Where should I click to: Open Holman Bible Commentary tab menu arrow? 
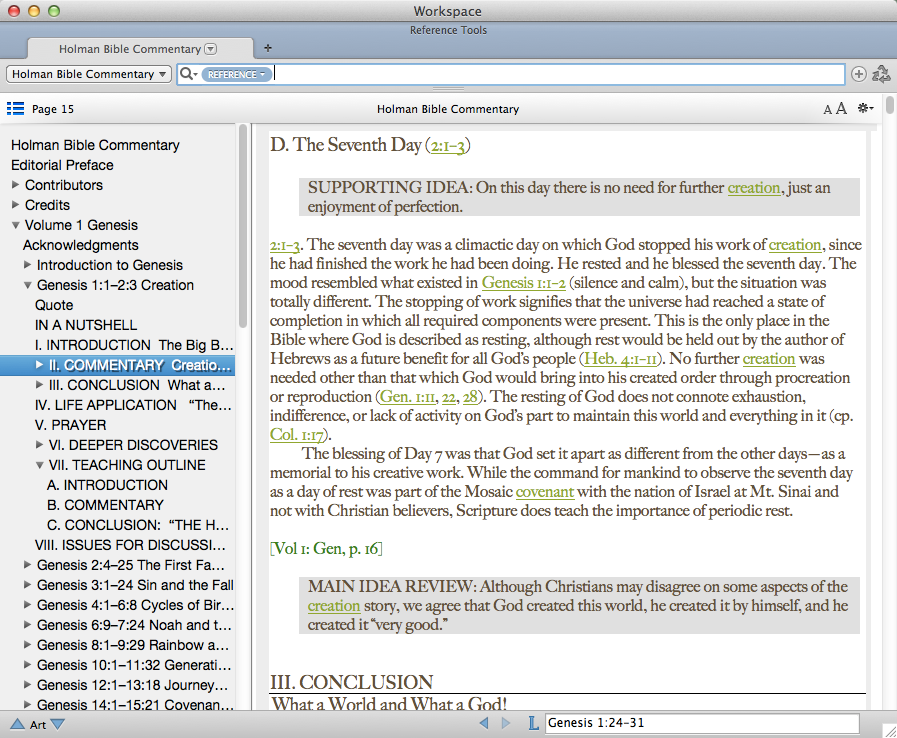(x=211, y=49)
